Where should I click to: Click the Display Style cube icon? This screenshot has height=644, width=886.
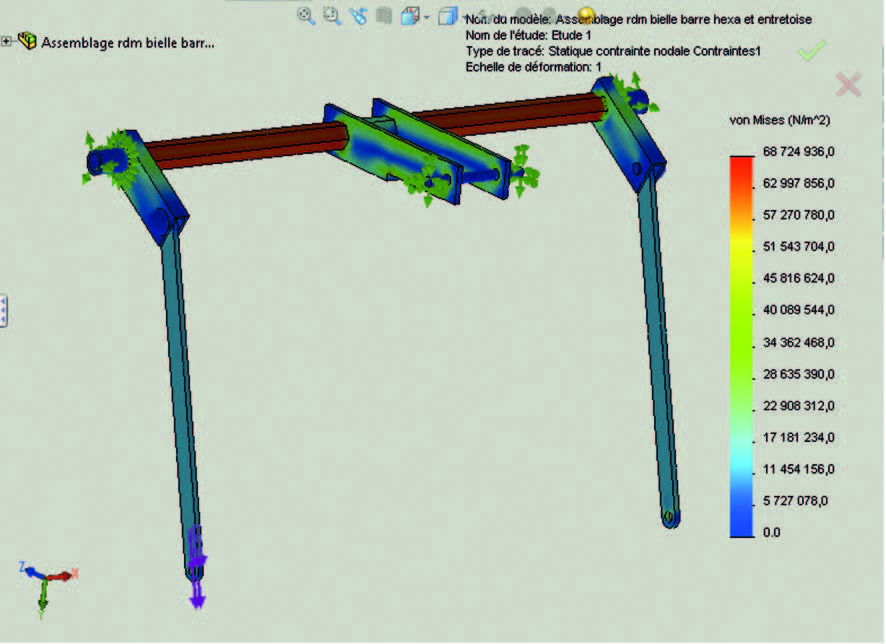448,17
